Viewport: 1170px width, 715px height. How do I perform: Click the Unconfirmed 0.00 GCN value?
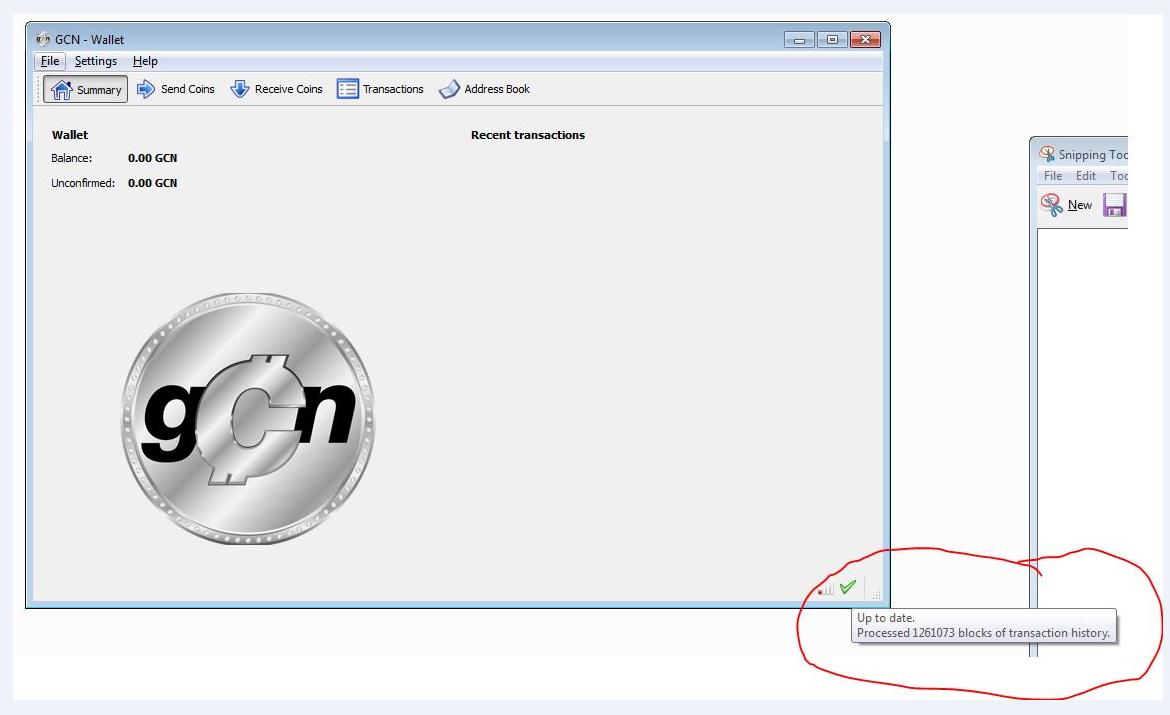coord(152,183)
